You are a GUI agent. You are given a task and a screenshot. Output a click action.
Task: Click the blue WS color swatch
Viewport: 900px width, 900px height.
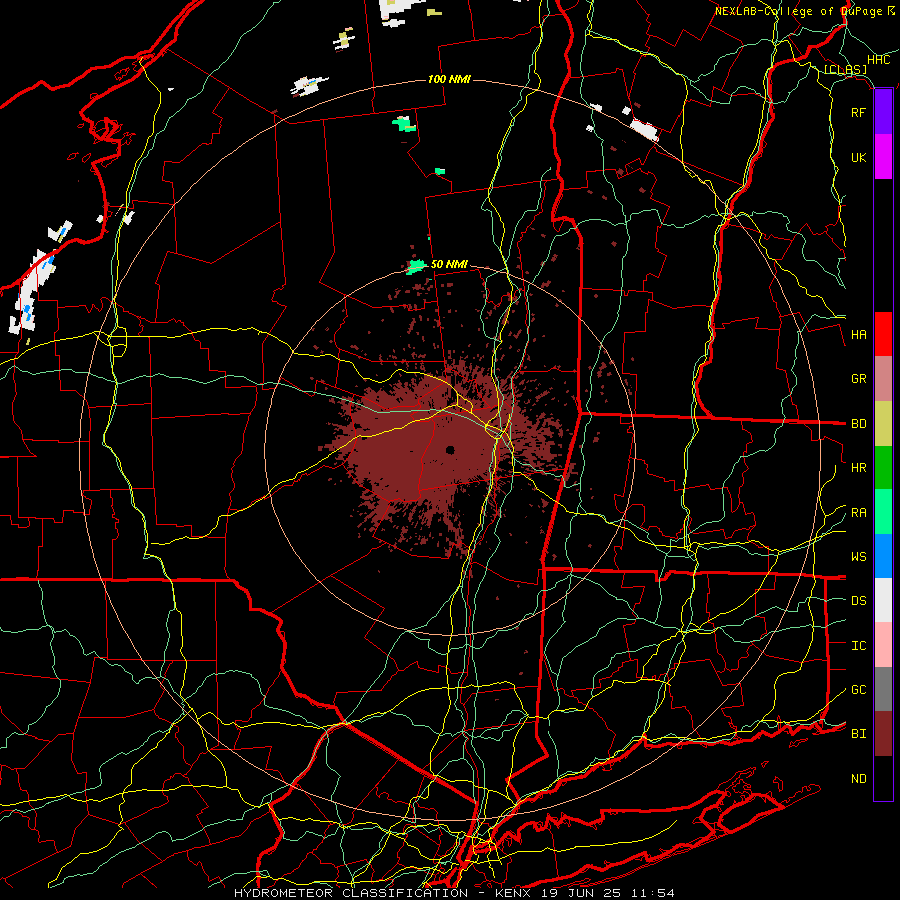pos(883,556)
